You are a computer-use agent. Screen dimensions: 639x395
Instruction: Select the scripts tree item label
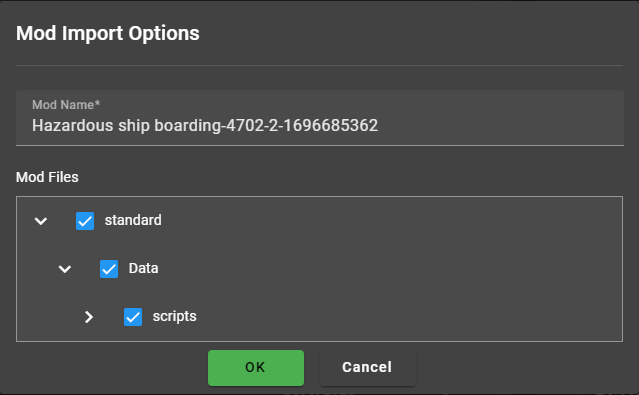tap(174, 316)
